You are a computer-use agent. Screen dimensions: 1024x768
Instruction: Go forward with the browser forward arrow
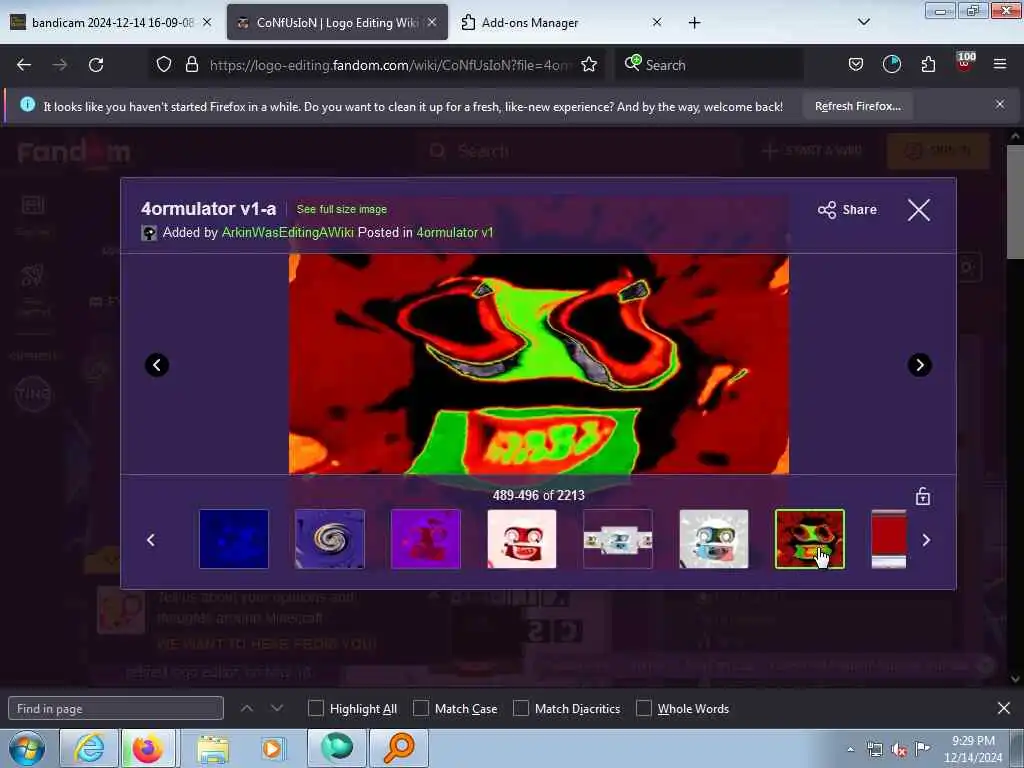(60, 65)
